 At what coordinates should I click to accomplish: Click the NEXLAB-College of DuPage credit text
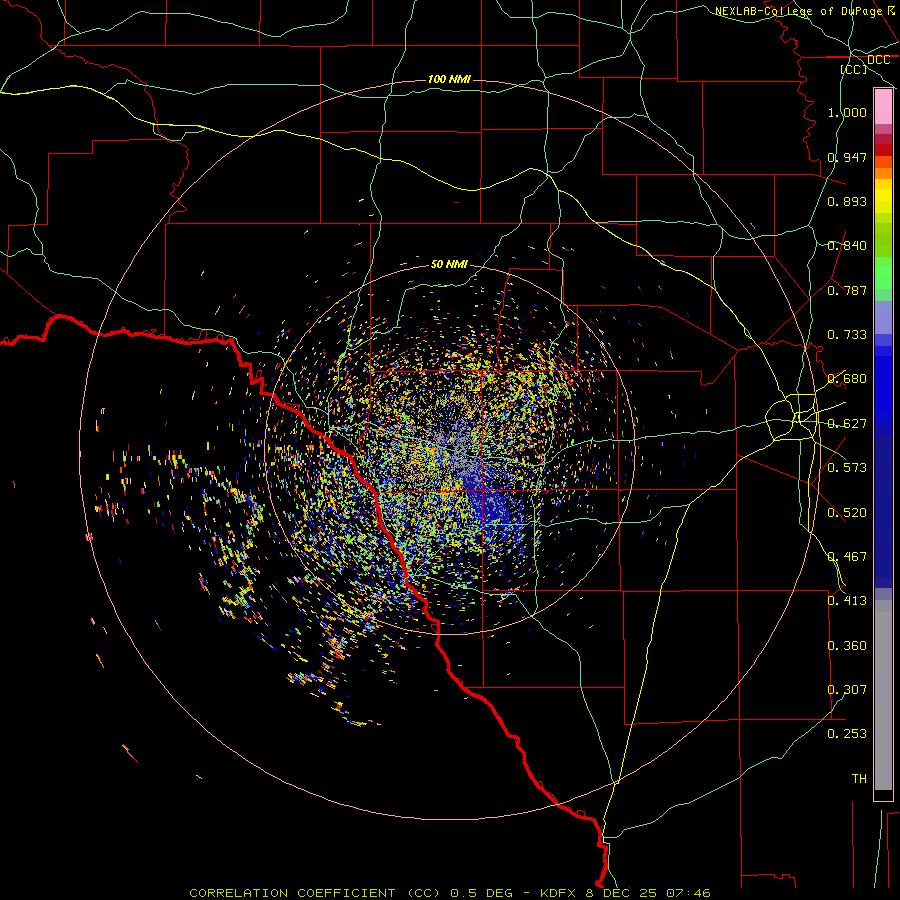(x=798, y=11)
